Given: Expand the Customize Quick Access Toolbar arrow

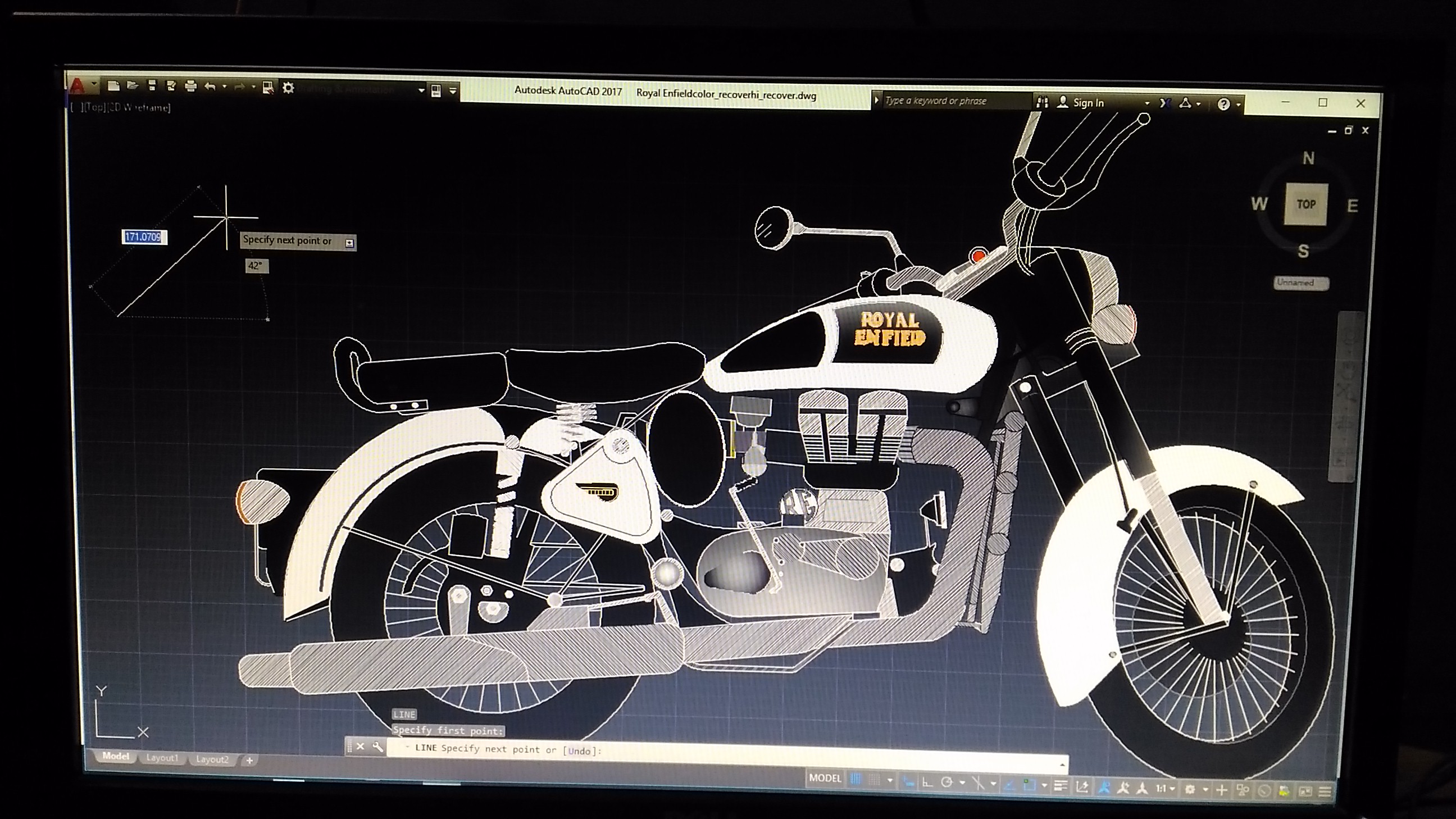Looking at the screenshot, I should point(453,91).
